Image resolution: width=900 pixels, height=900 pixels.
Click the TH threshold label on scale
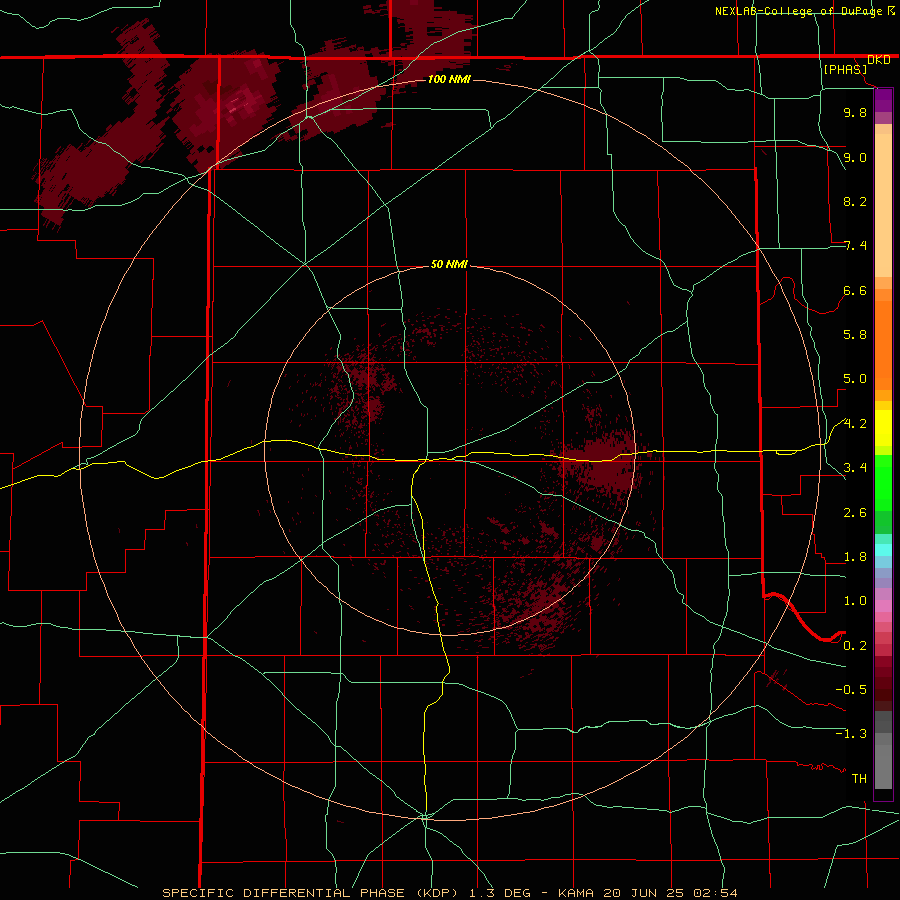859,779
